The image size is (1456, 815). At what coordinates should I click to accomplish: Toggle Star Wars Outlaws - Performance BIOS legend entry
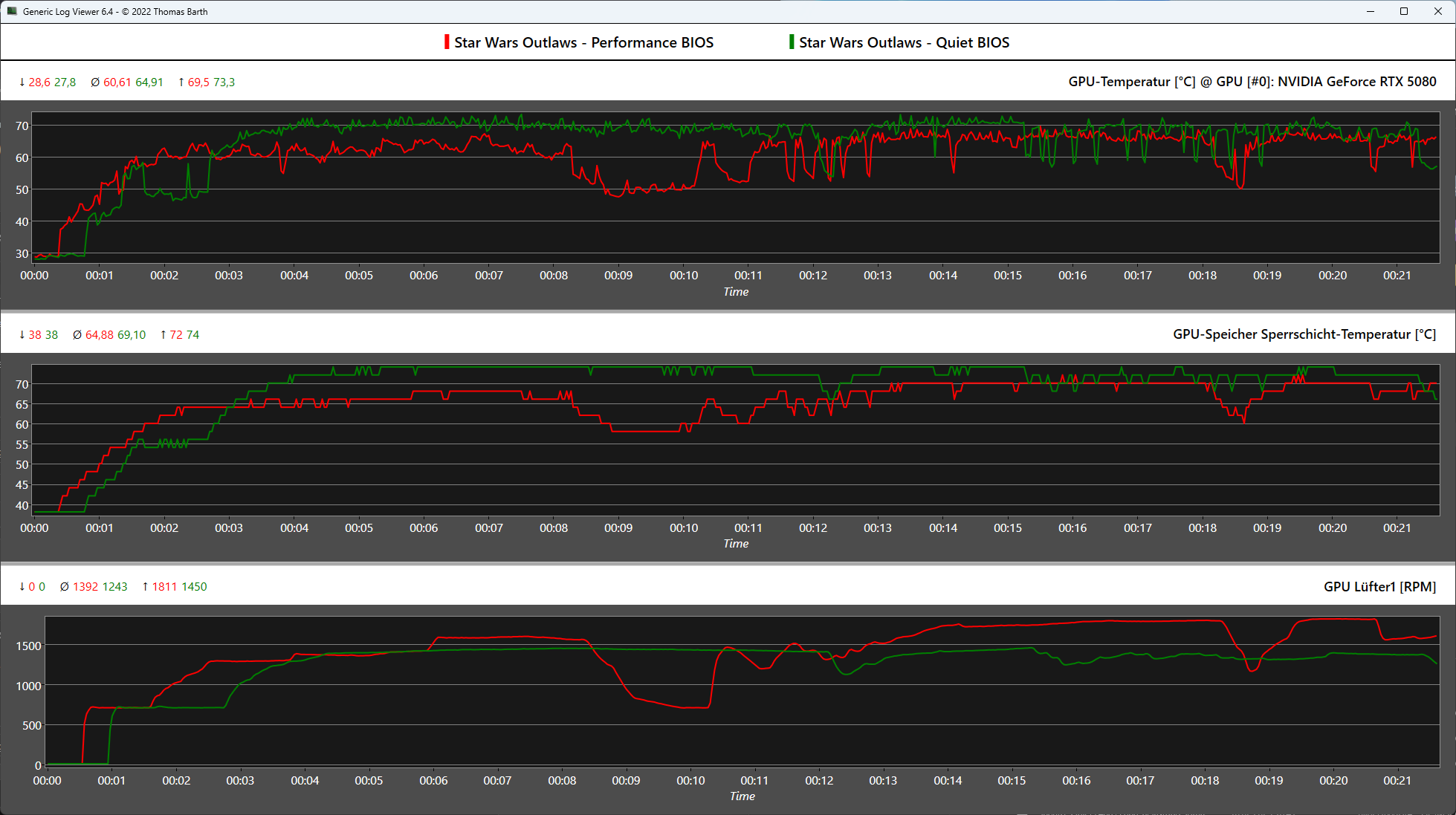point(583,42)
